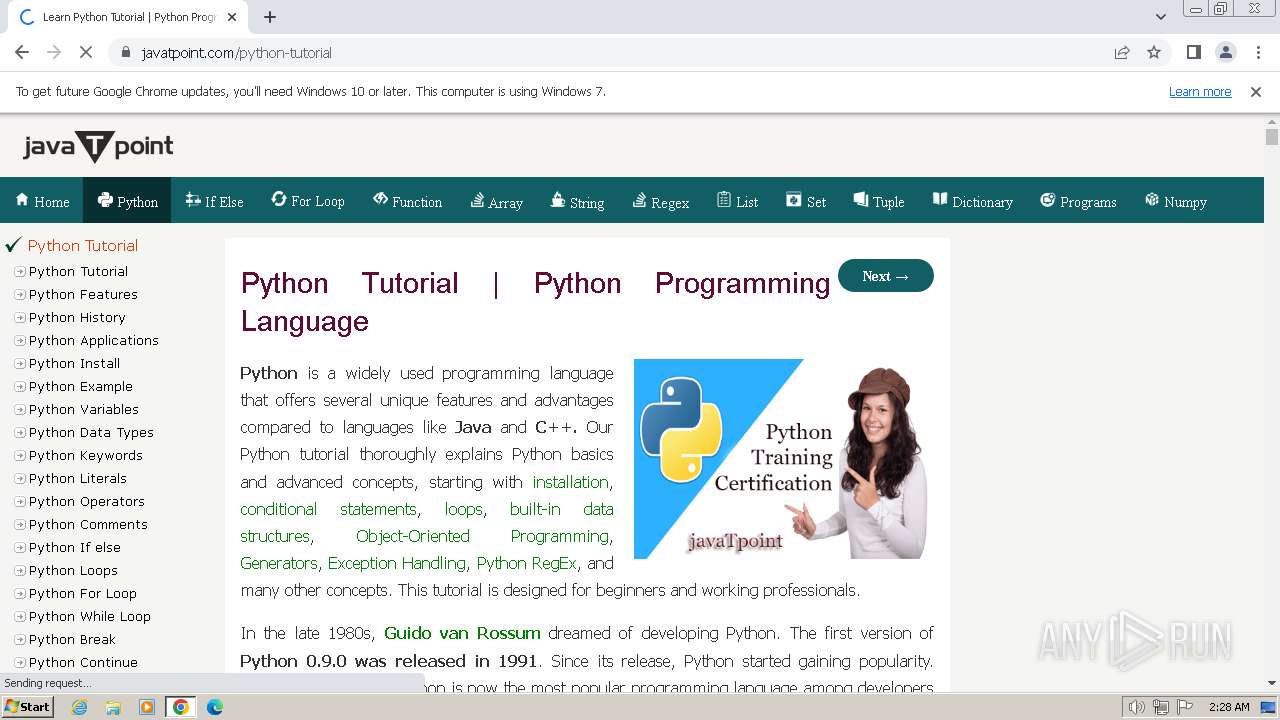Open Python While Loop in the sidebar
1280x720 pixels.
pos(90,617)
